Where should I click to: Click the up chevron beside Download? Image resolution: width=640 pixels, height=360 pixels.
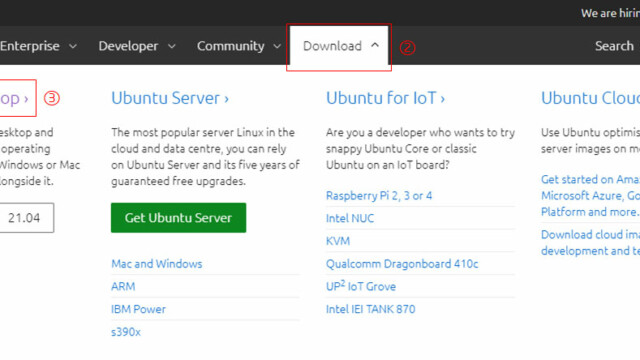[x=375, y=45]
